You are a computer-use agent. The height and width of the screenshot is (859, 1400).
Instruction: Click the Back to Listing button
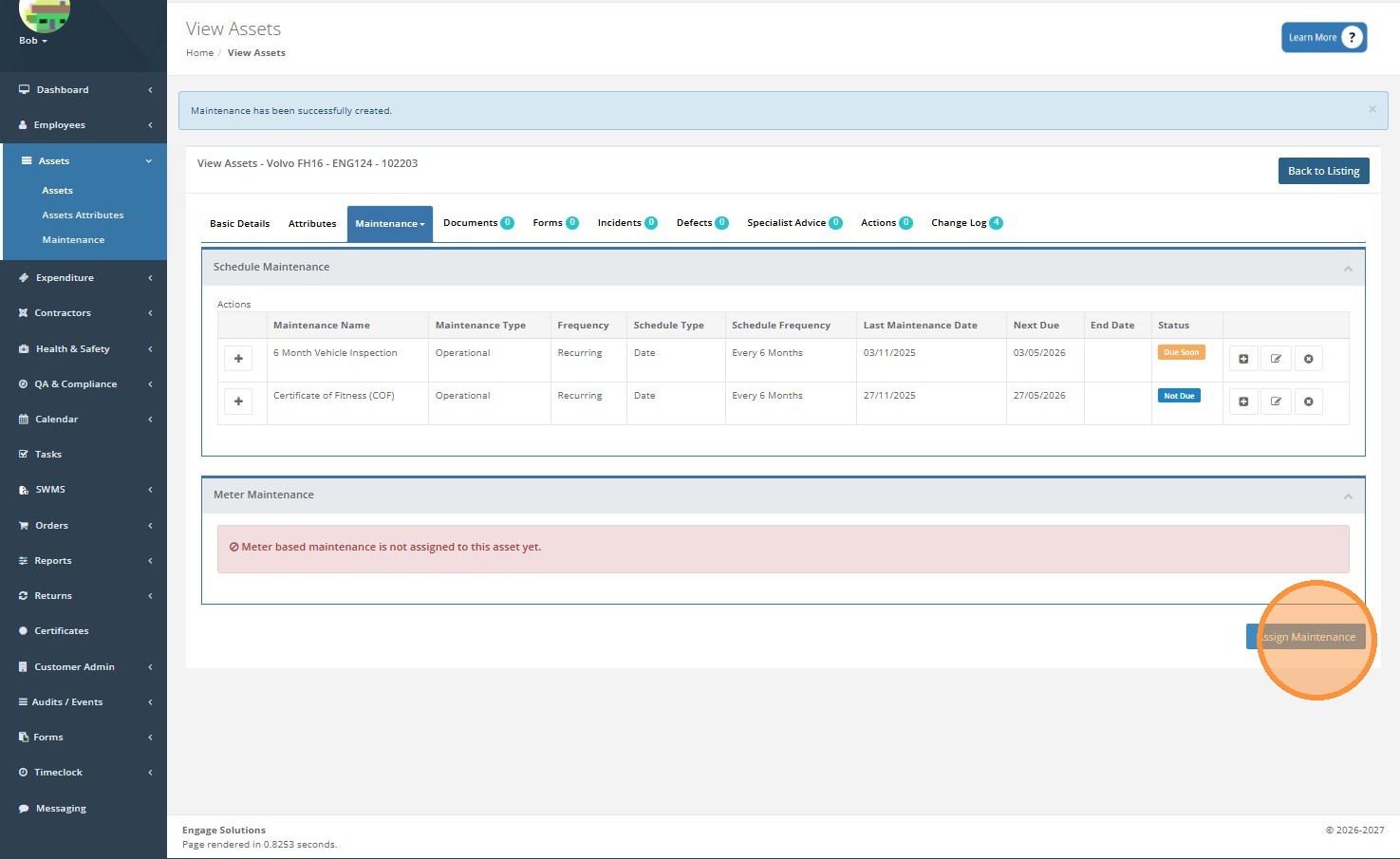(x=1323, y=171)
